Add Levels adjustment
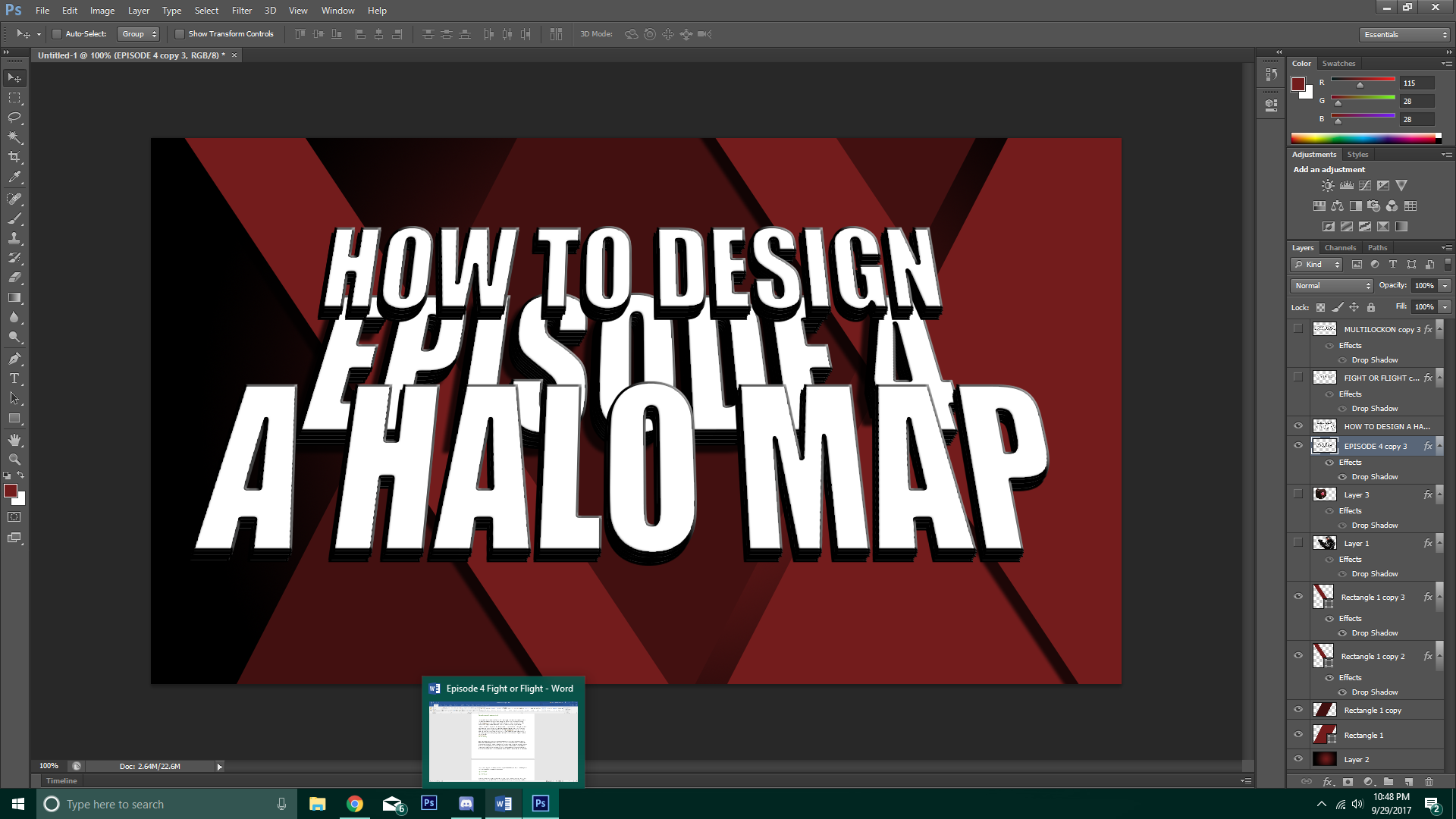 [1346, 185]
